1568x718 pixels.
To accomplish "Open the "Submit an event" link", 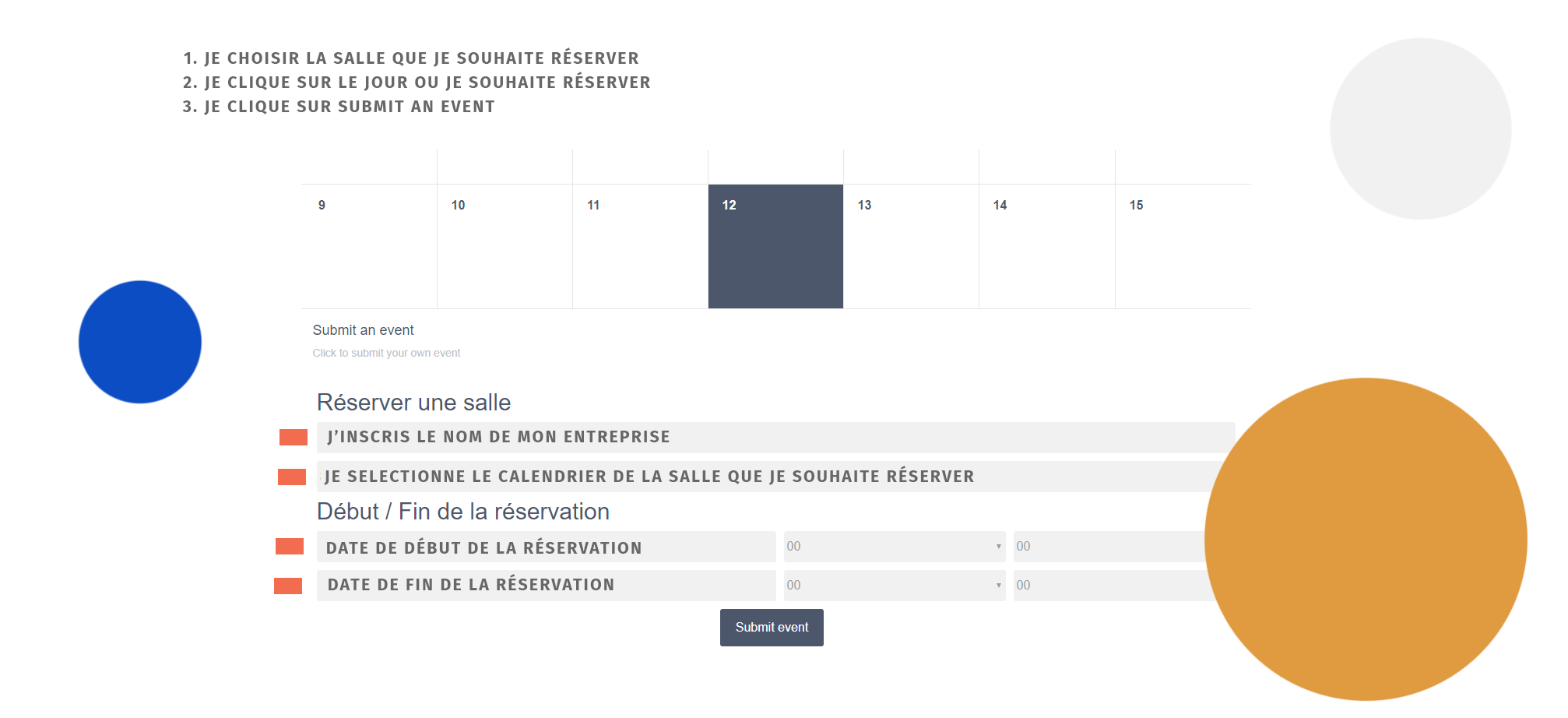I will (363, 330).
